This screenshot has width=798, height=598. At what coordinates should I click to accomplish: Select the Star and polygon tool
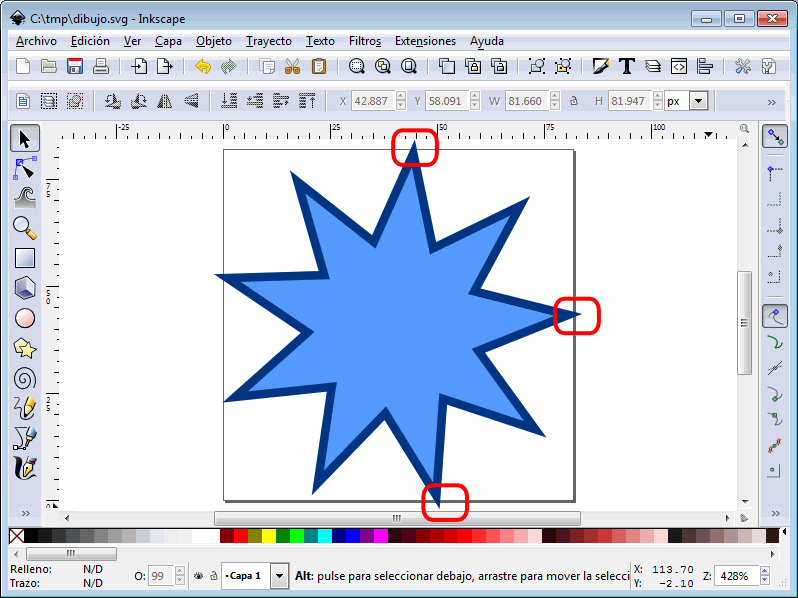pyautogui.click(x=25, y=348)
